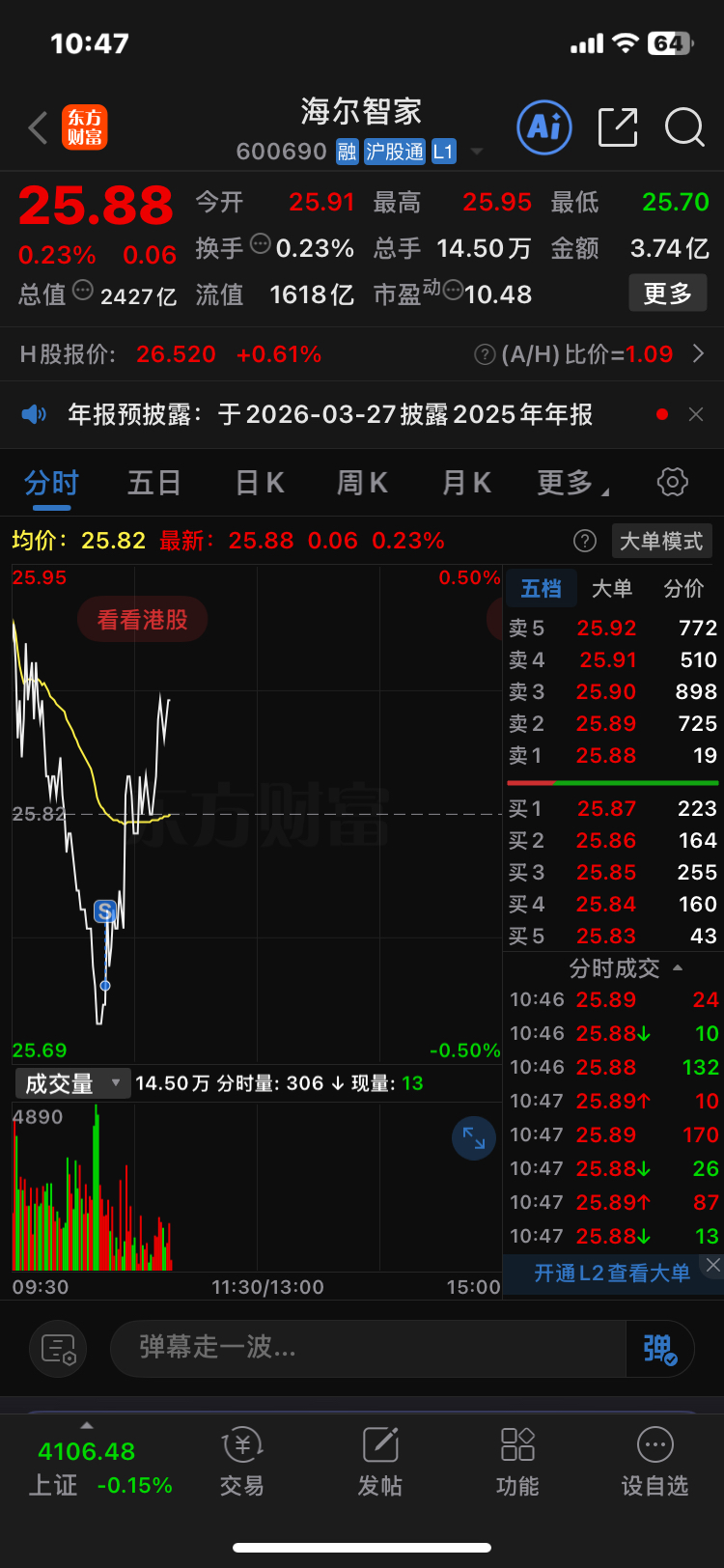
Task: Tap the 融 margin badge
Action: tap(347, 152)
